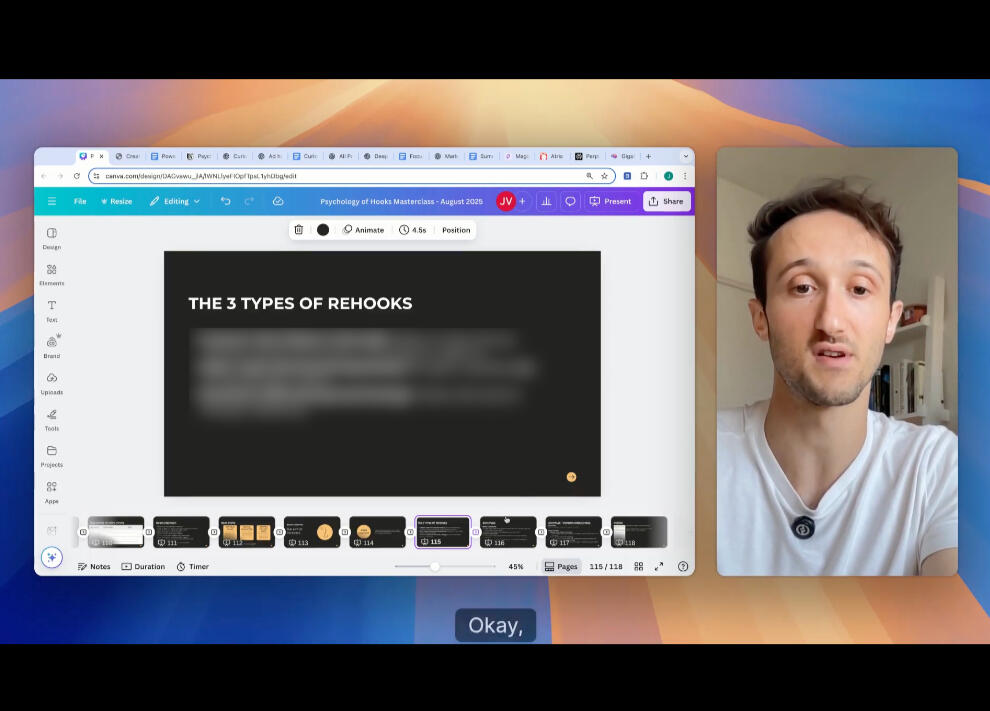Open the 4.5s page timing dropdown
Viewport: 990px width, 711px height.
(412, 230)
